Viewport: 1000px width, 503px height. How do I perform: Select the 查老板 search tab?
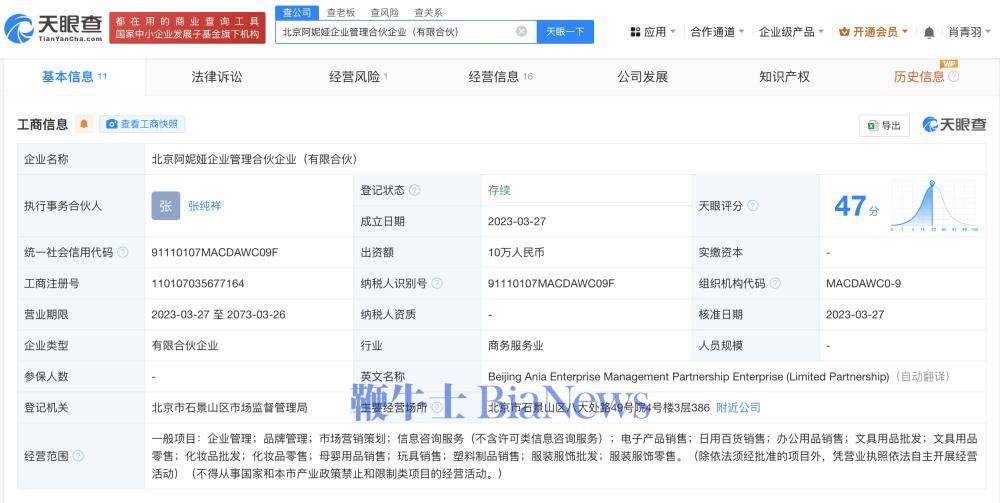tap(341, 12)
